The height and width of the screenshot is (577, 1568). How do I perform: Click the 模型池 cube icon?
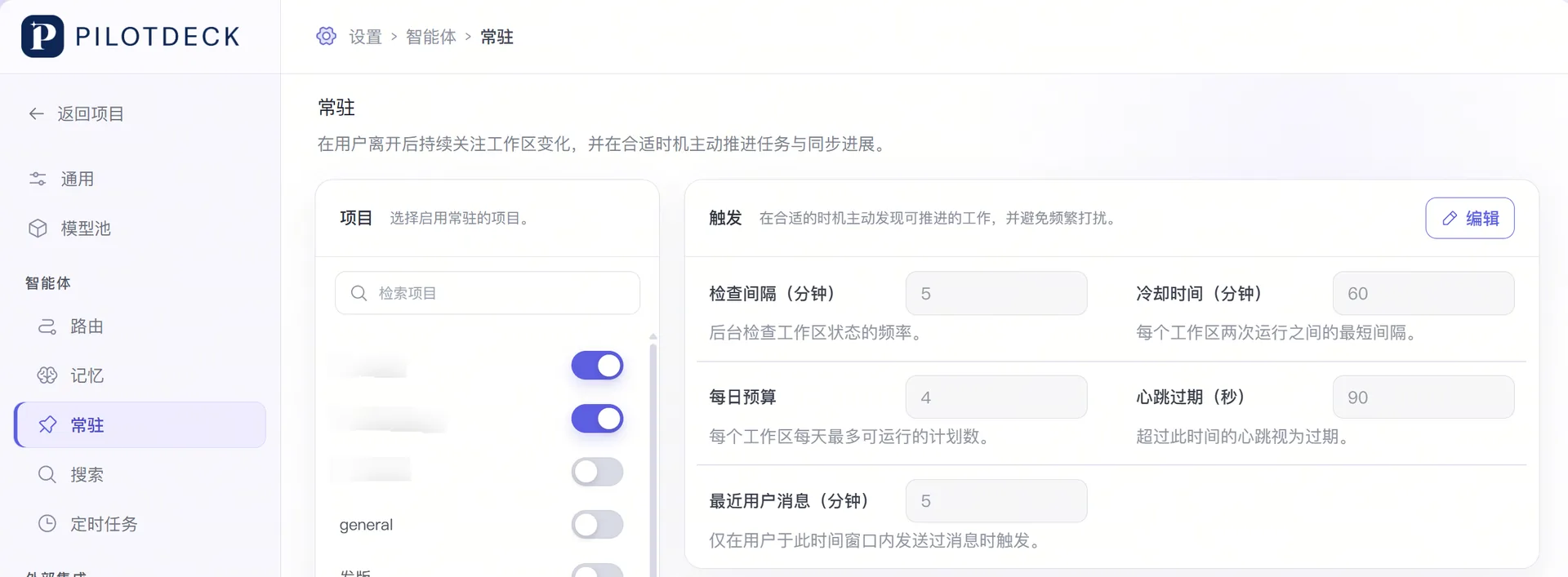tap(38, 229)
